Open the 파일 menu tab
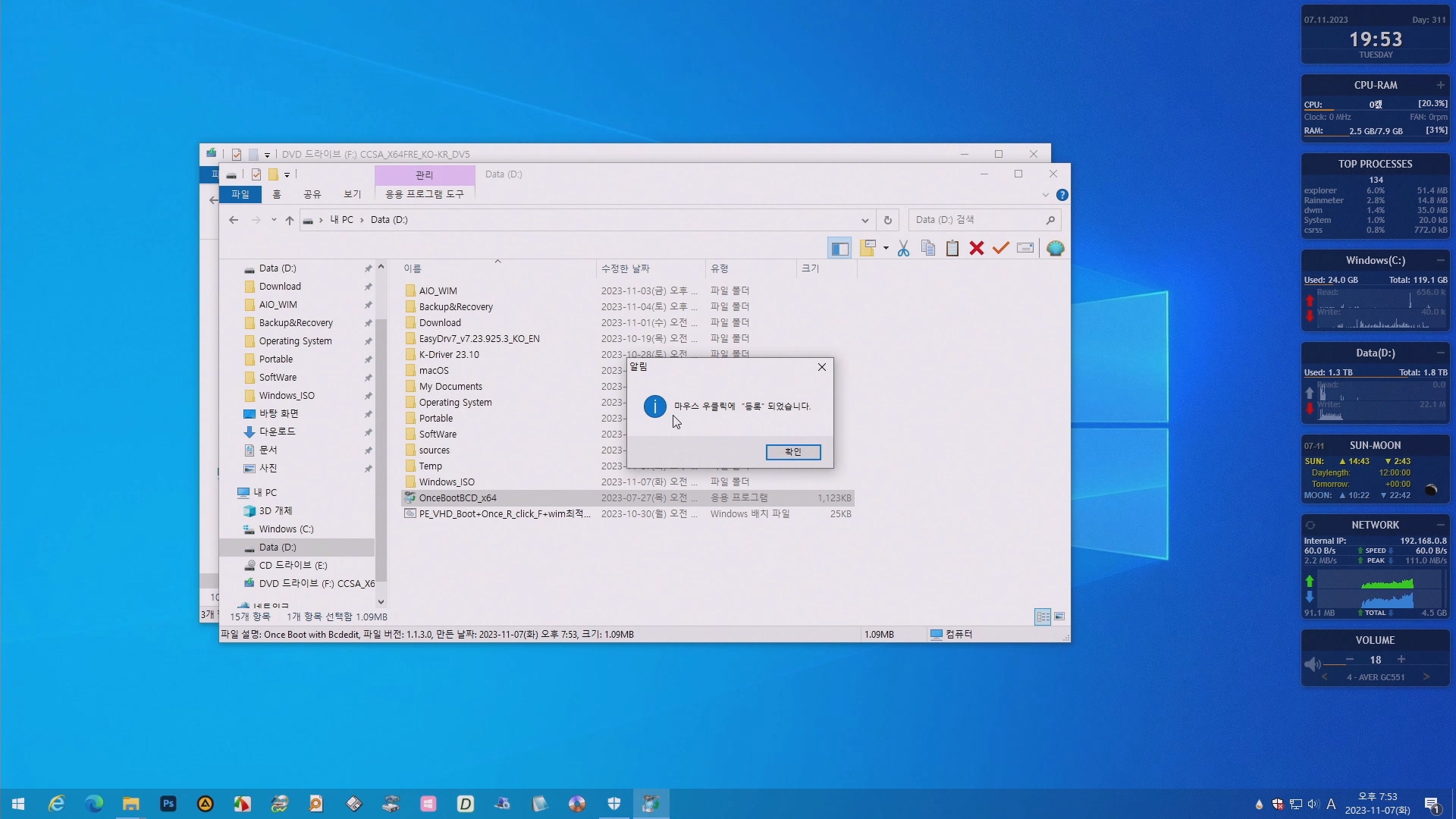Image resolution: width=1456 pixels, height=819 pixels. (x=240, y=195)
